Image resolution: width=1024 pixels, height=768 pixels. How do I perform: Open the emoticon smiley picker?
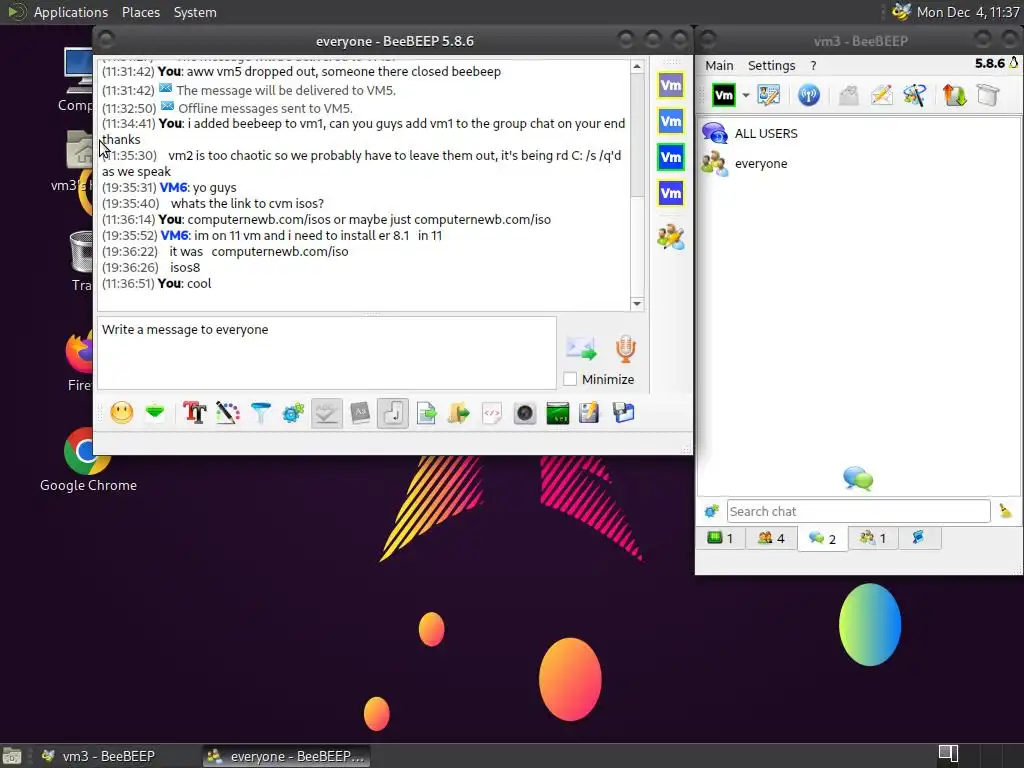tap(121, 413)
